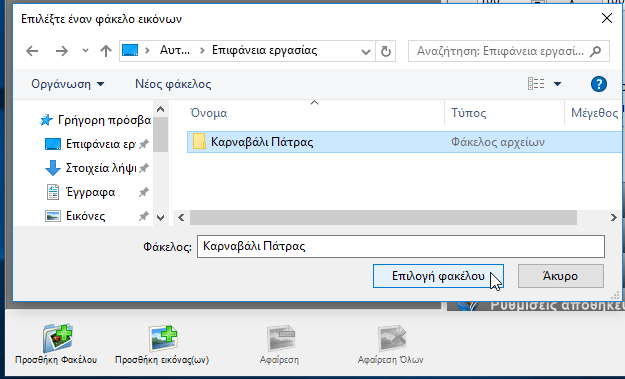This screenshot has height=379, width=625.
Task: Open Στοιχεία λήψης in the sidebar
Action: point(90,168)
